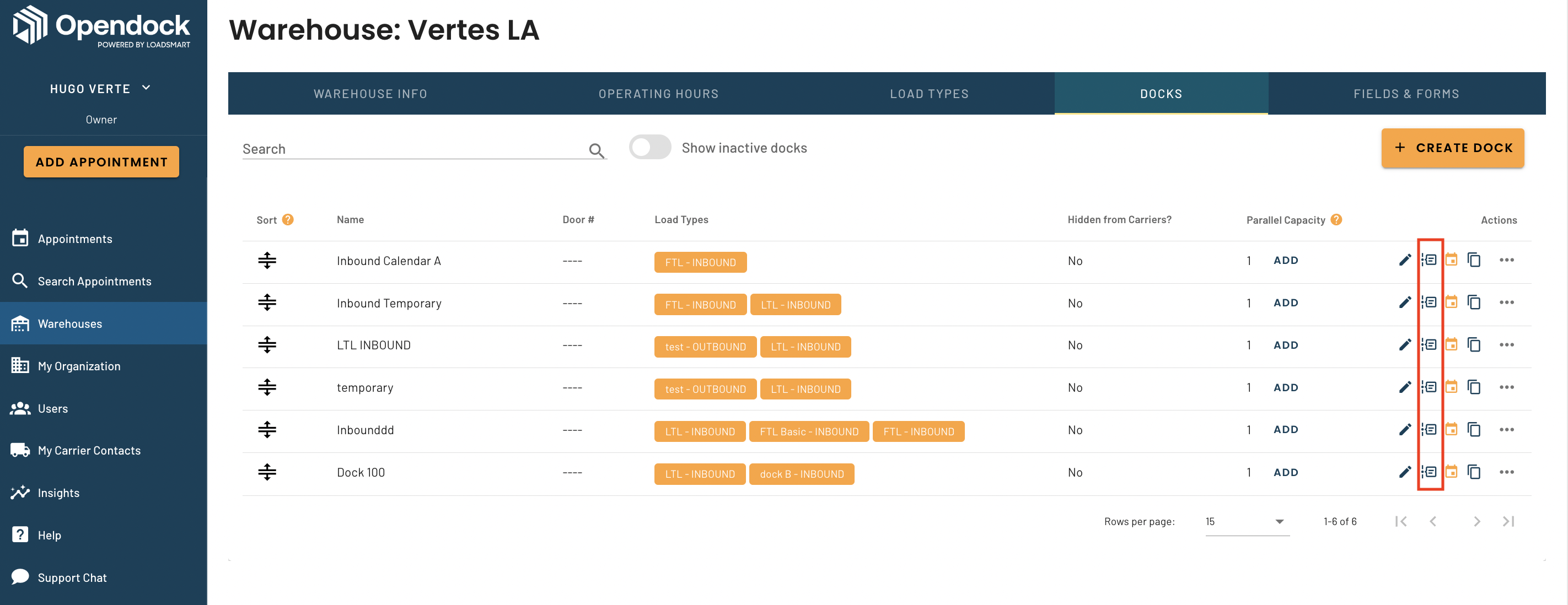Edit the Inbound Temporary dock

pos(1404,302)
